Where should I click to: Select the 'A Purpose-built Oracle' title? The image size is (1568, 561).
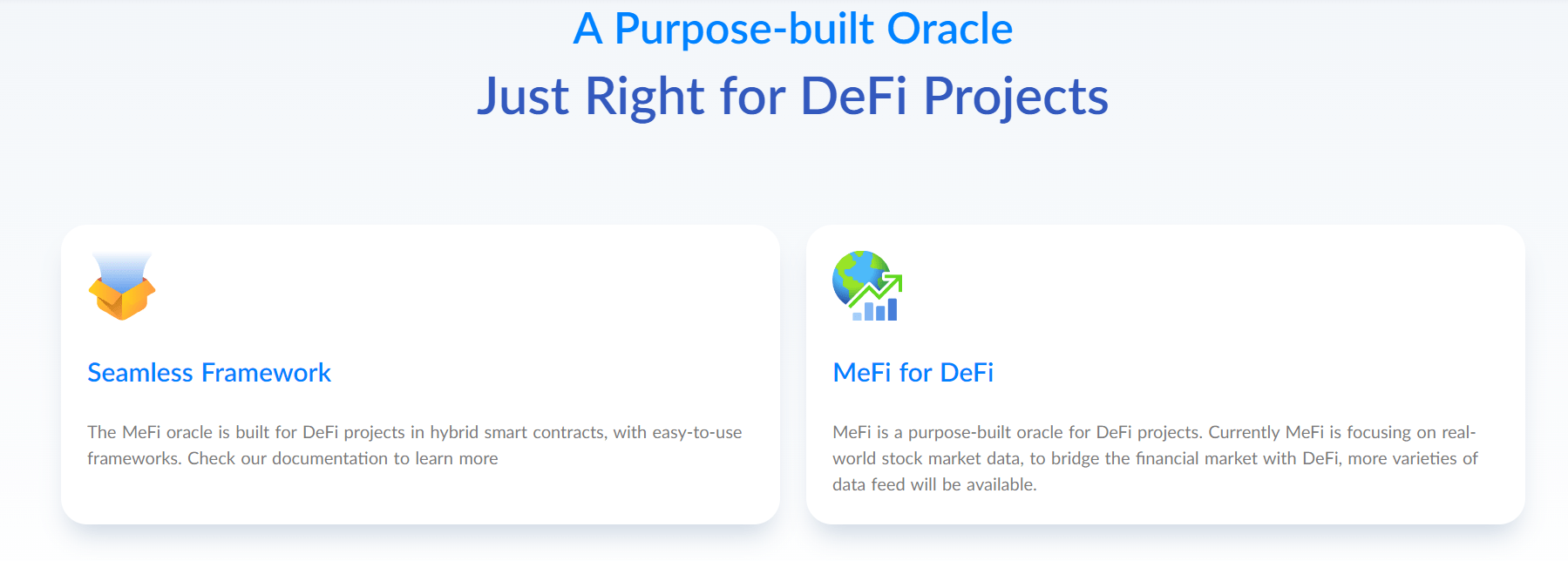click(x=793, y=29)
